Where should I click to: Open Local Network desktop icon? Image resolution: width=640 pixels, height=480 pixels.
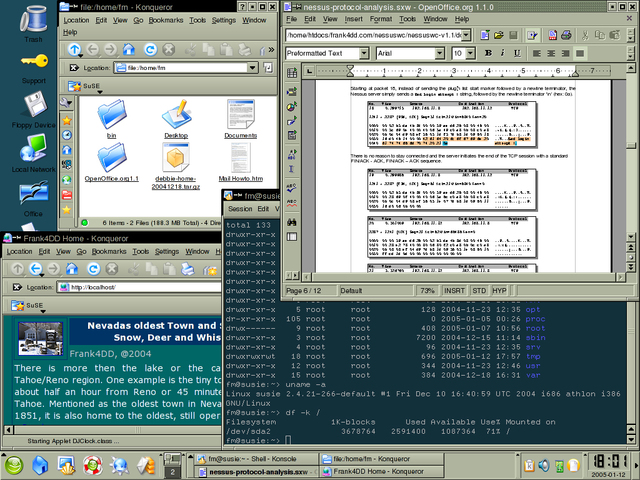[x=33, y=153]
